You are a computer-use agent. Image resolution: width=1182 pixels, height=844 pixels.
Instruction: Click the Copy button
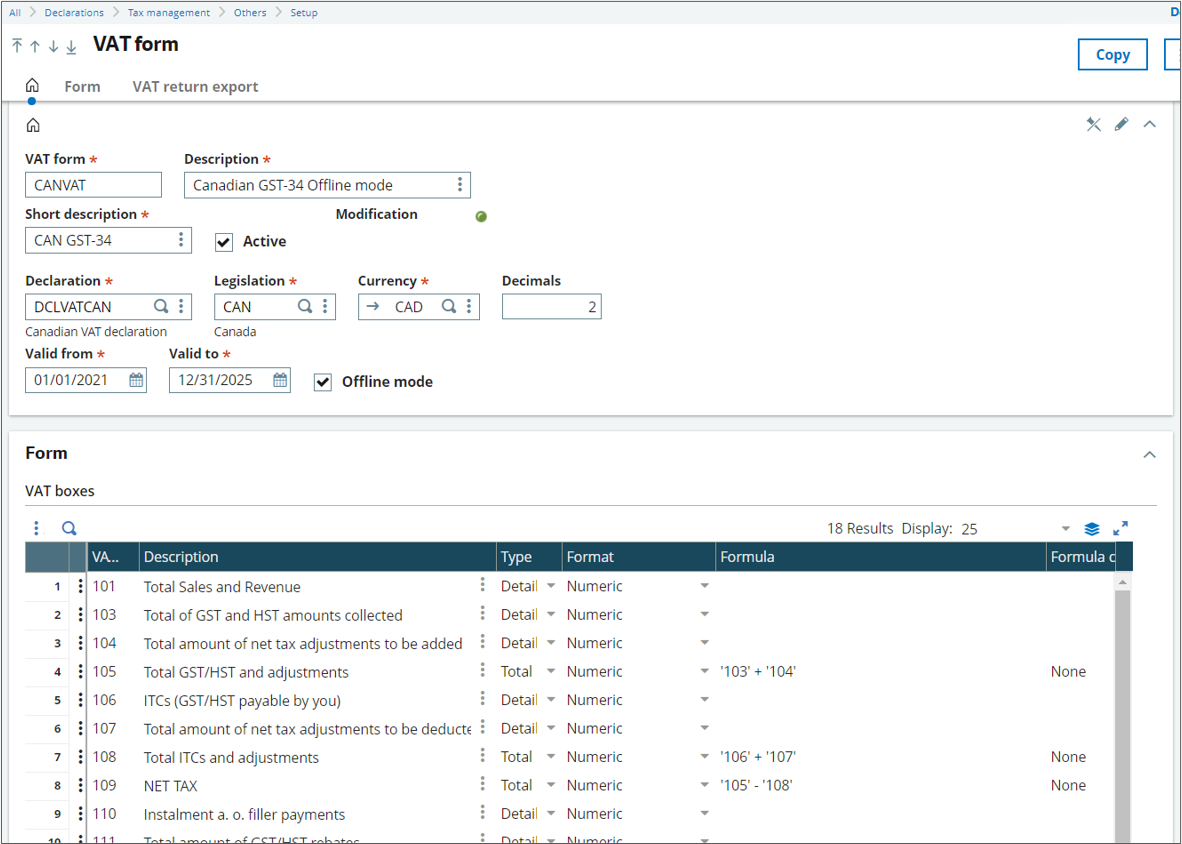[1112, 55]
